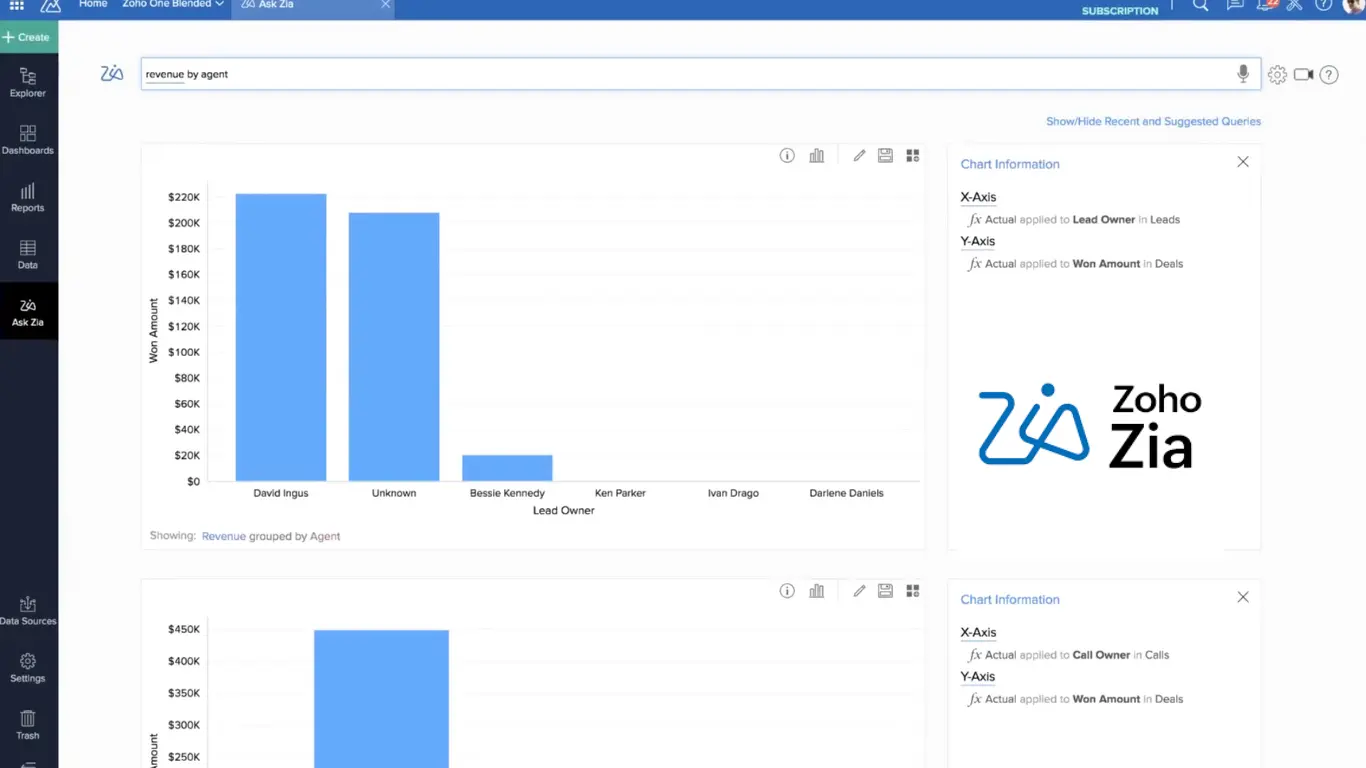The height and width of the screenshot is (768, 1366).
Task: Click the 'Lead Owner' axis title
Action: (564, 510)
